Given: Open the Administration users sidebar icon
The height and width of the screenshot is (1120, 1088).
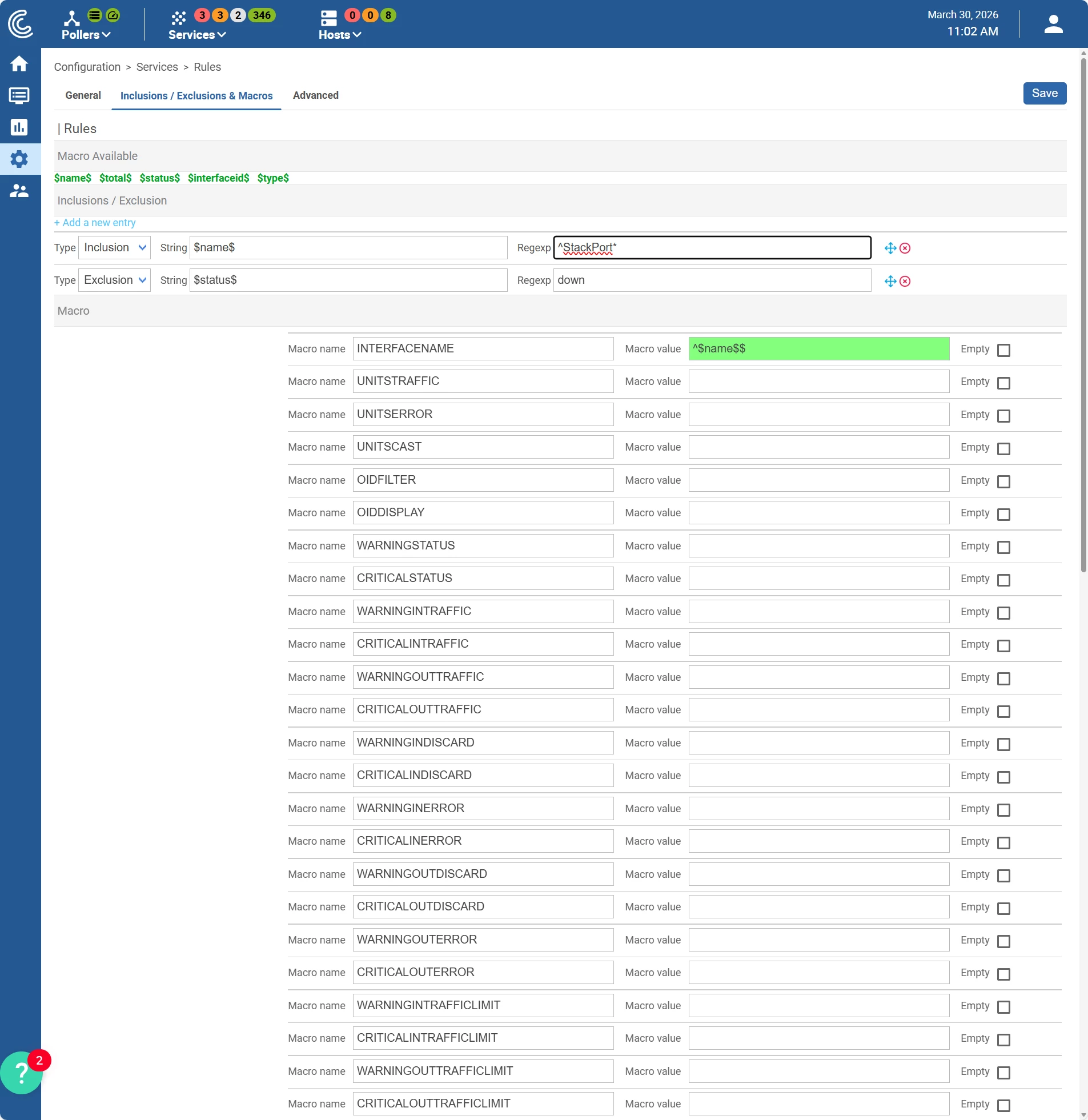Looking at the screenshot, I should tap(19, 191).
